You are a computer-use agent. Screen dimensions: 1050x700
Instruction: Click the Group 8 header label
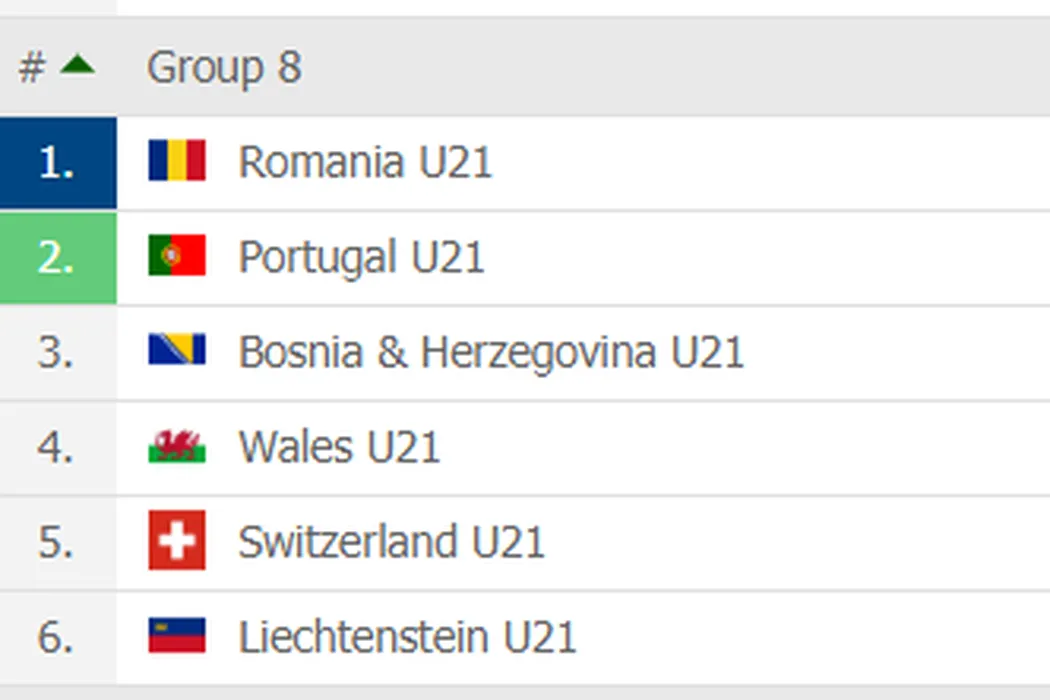[x=224, y=68]
